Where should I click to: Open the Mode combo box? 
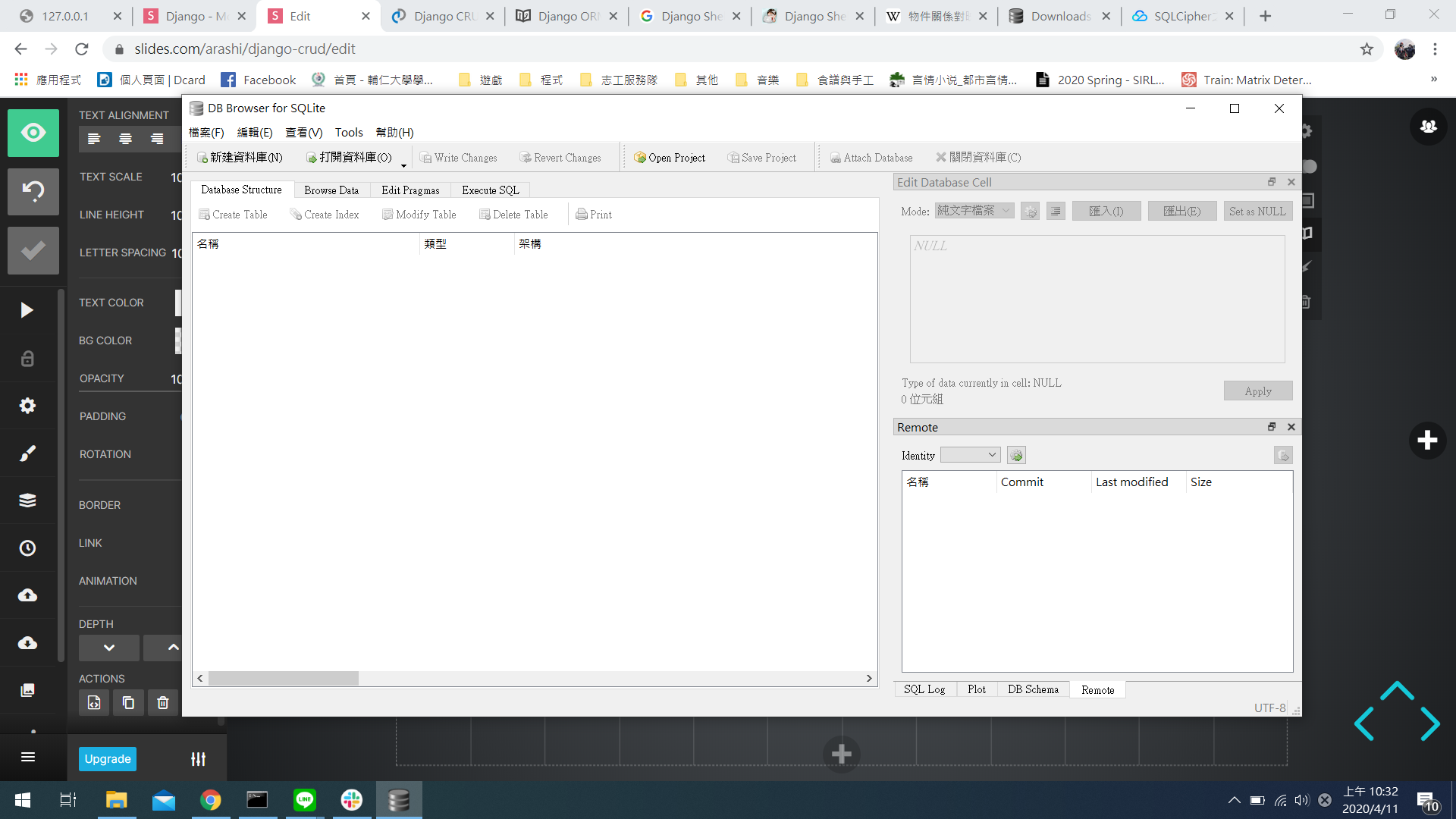point(974,211)
